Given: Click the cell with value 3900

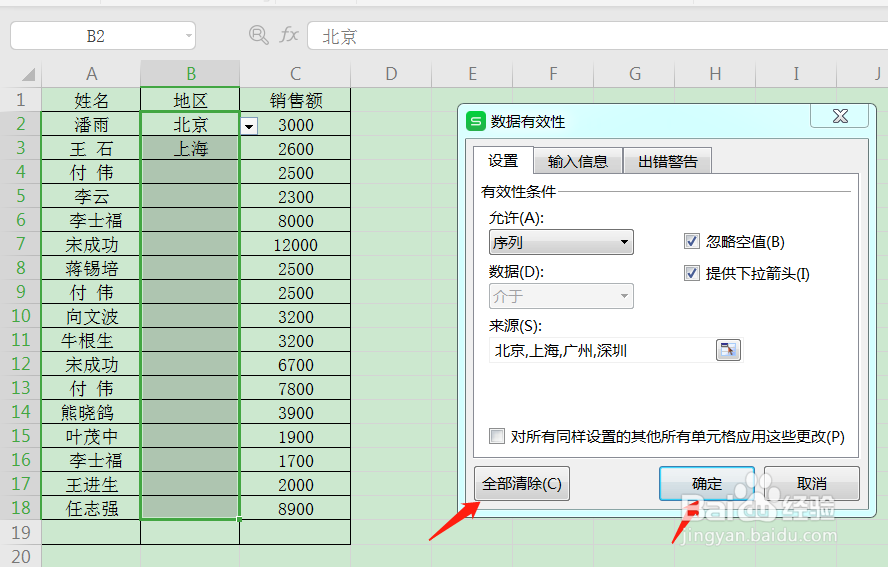Looking at the screenshot, I should [295, 412].
